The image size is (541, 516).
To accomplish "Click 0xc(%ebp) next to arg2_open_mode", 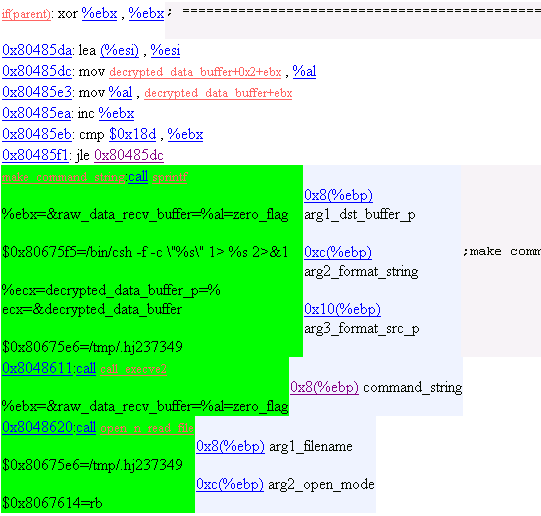I will coord(230,485).
